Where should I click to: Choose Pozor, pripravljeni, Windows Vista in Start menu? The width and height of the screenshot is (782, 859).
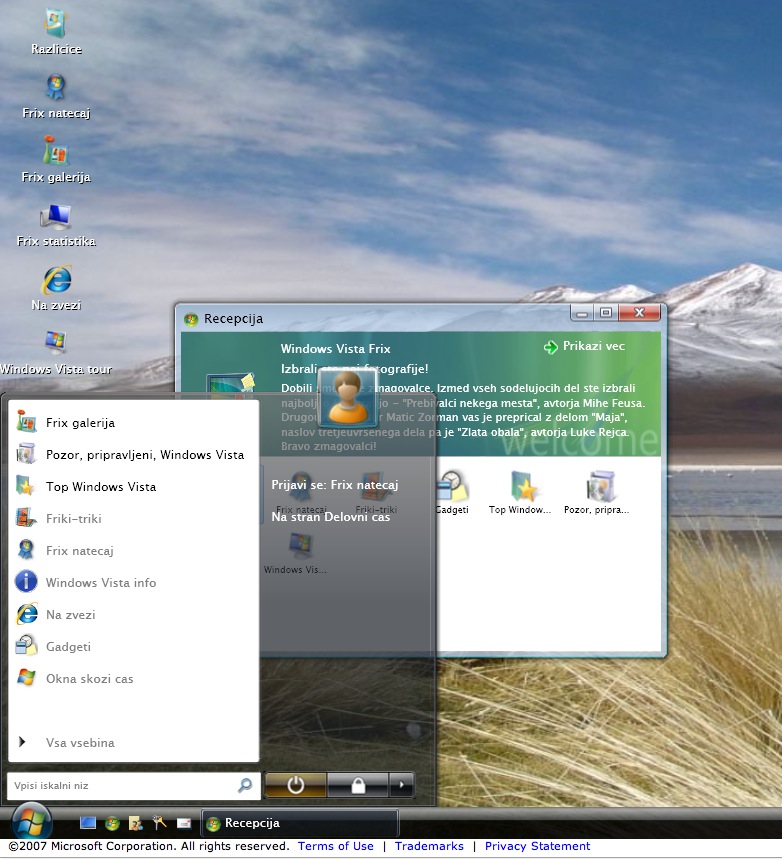pyautogui.click(x=134, y=455)
